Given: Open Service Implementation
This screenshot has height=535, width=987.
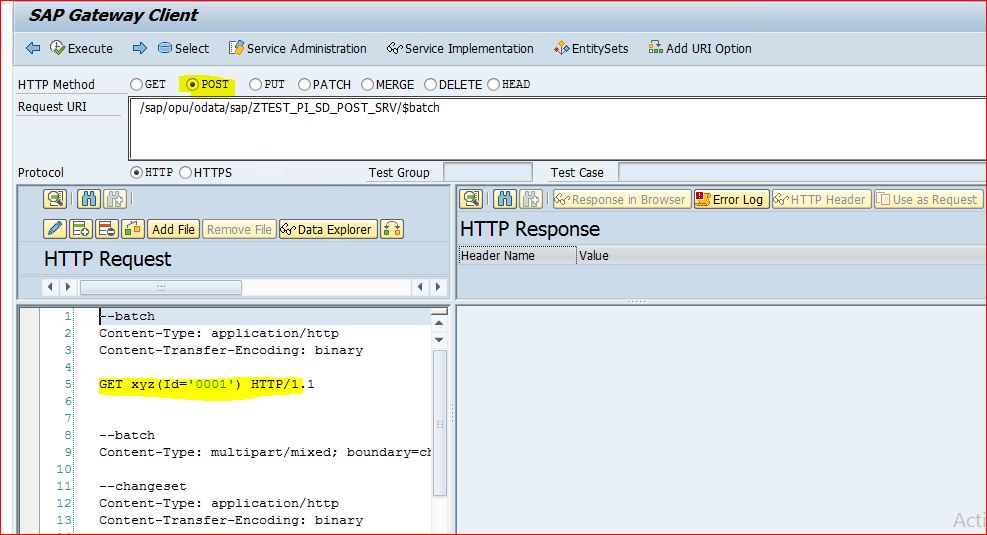Looking at the screenshot, I should click(x=460, y=48).
